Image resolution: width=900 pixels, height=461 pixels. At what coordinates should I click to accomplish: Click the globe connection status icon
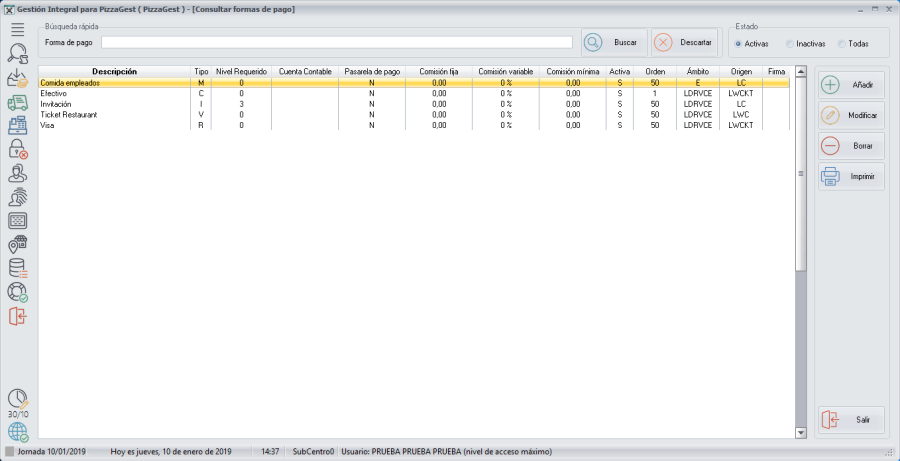pyautogui.click(x=17, y=432)
